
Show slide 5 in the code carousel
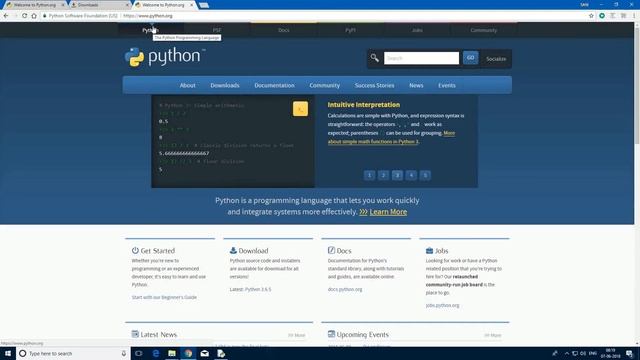pos(425,175)
